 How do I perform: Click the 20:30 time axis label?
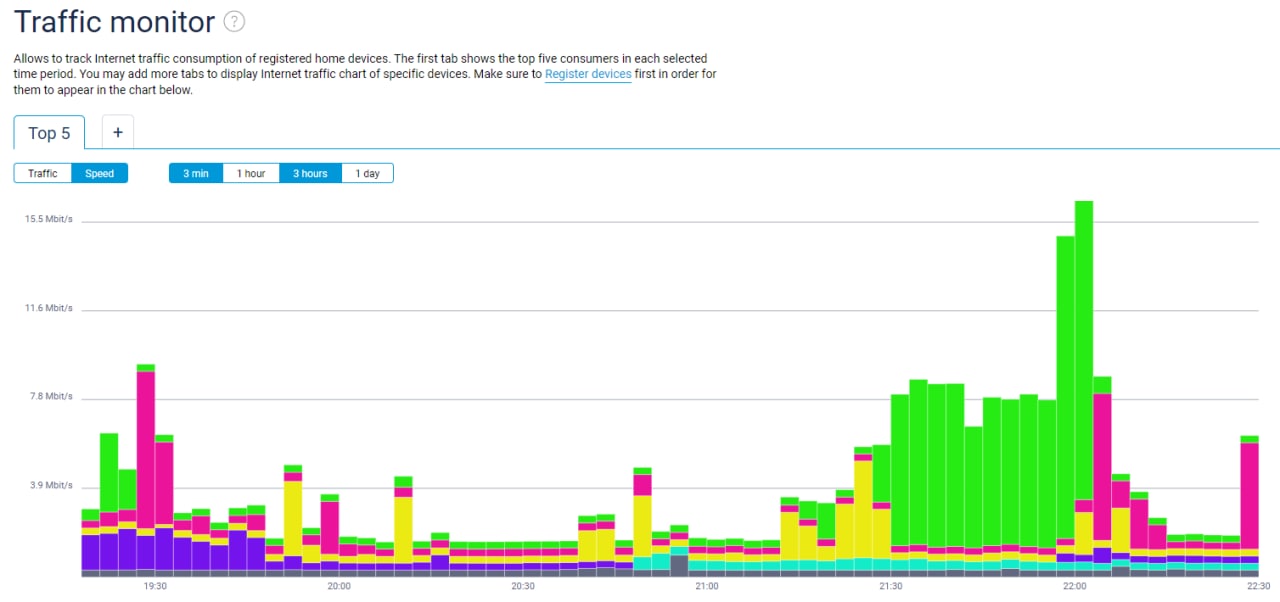pyautogui.click(x=523, y=586)
